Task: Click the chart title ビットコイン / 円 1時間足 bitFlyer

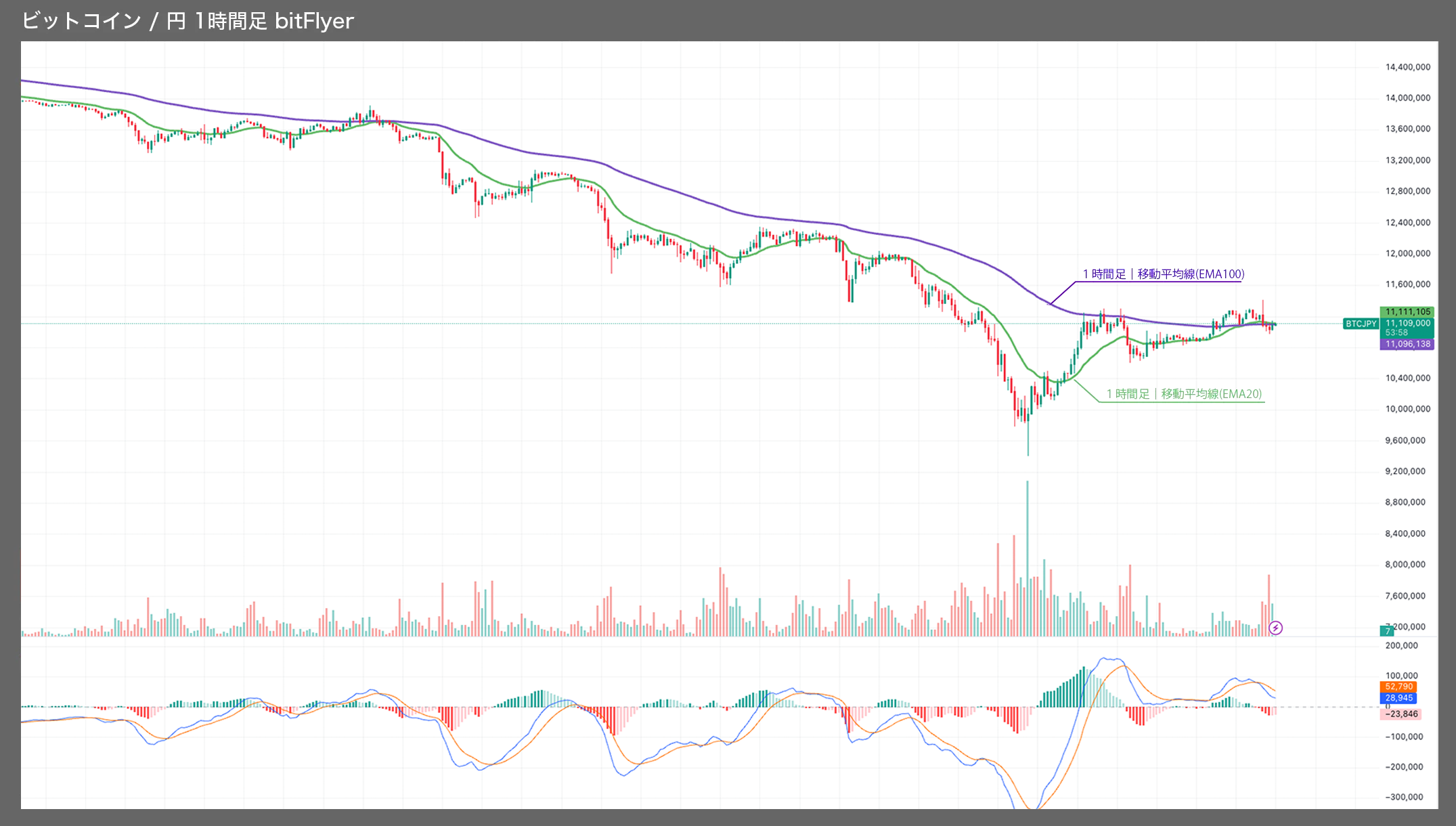Action: pyautogui.click(x=187, y=21)
